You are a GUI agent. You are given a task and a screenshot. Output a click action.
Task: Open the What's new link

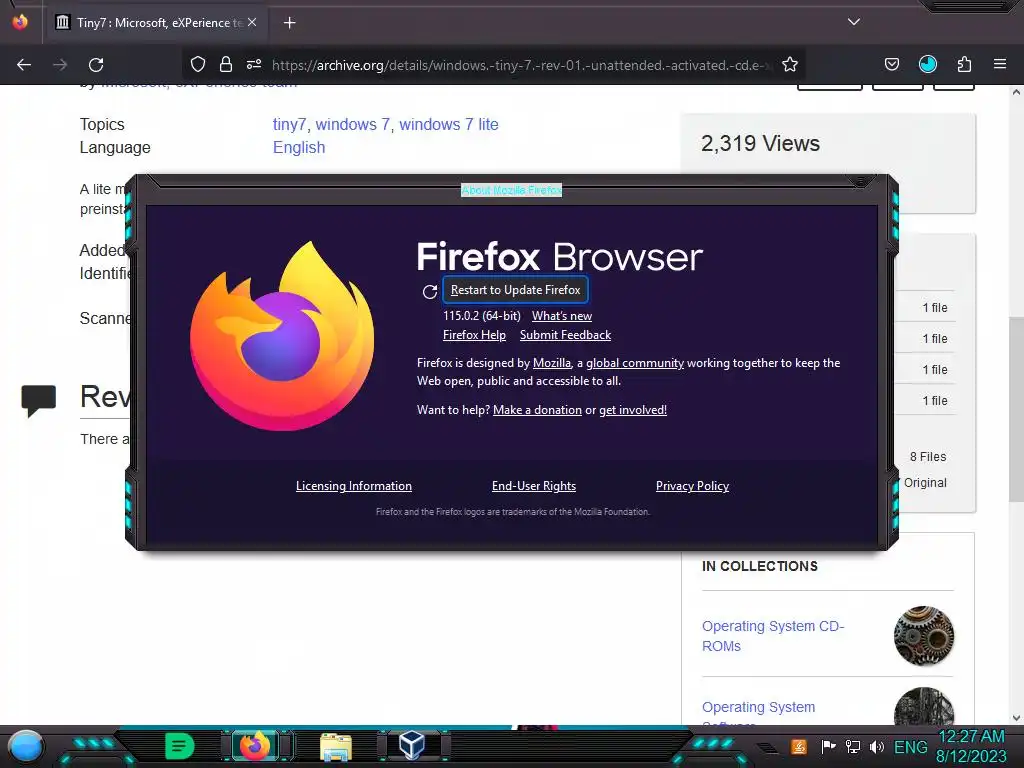(562, 316)
